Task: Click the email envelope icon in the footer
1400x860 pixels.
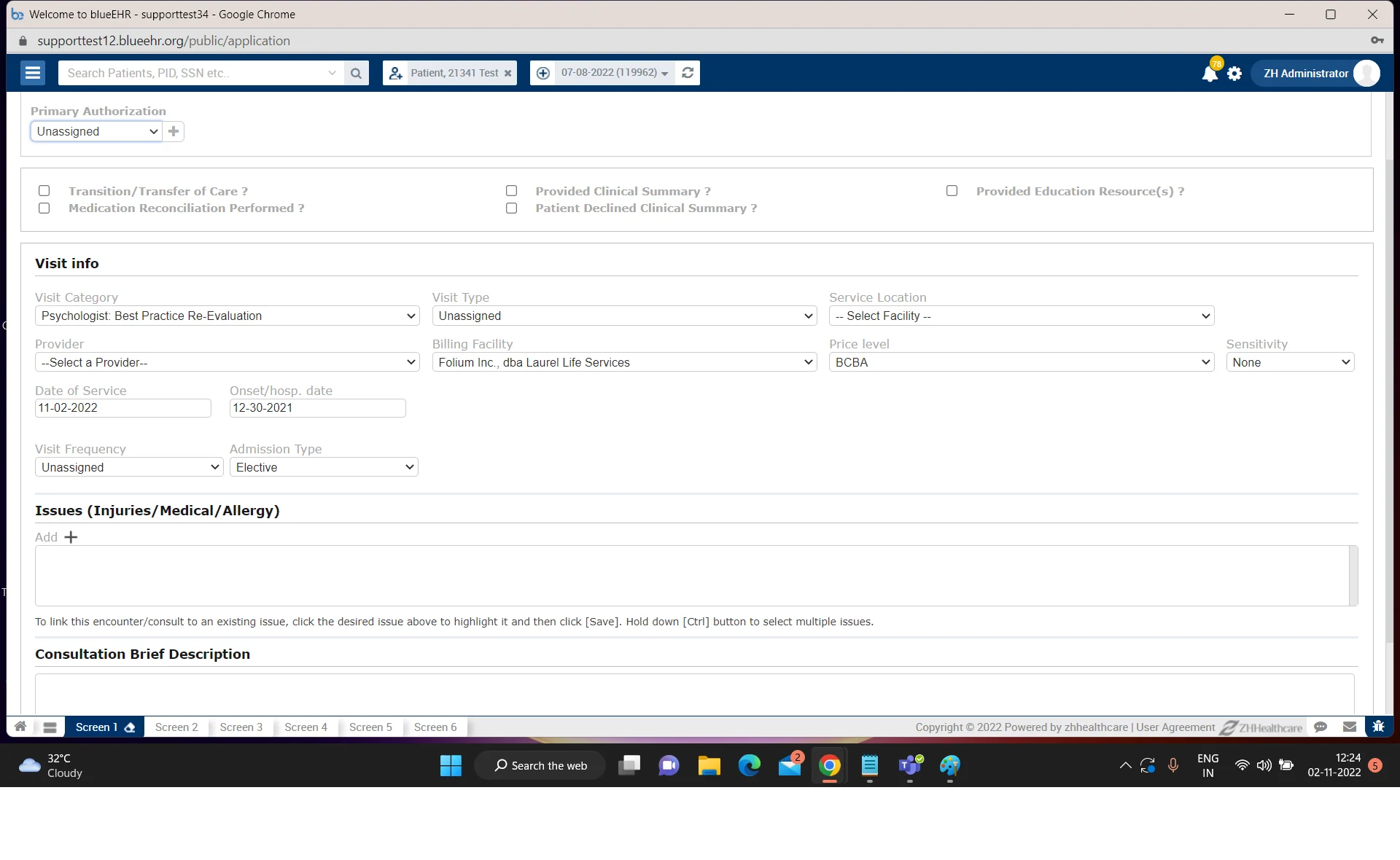Action: pyautogui.click(x=1350, y=727)
